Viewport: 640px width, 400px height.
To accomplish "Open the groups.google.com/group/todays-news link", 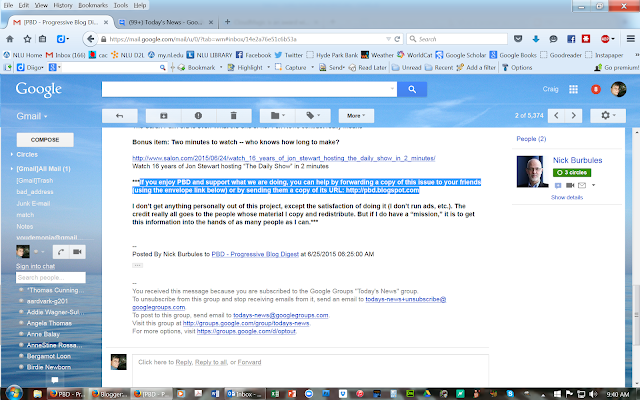I will [x=246, y=323].
